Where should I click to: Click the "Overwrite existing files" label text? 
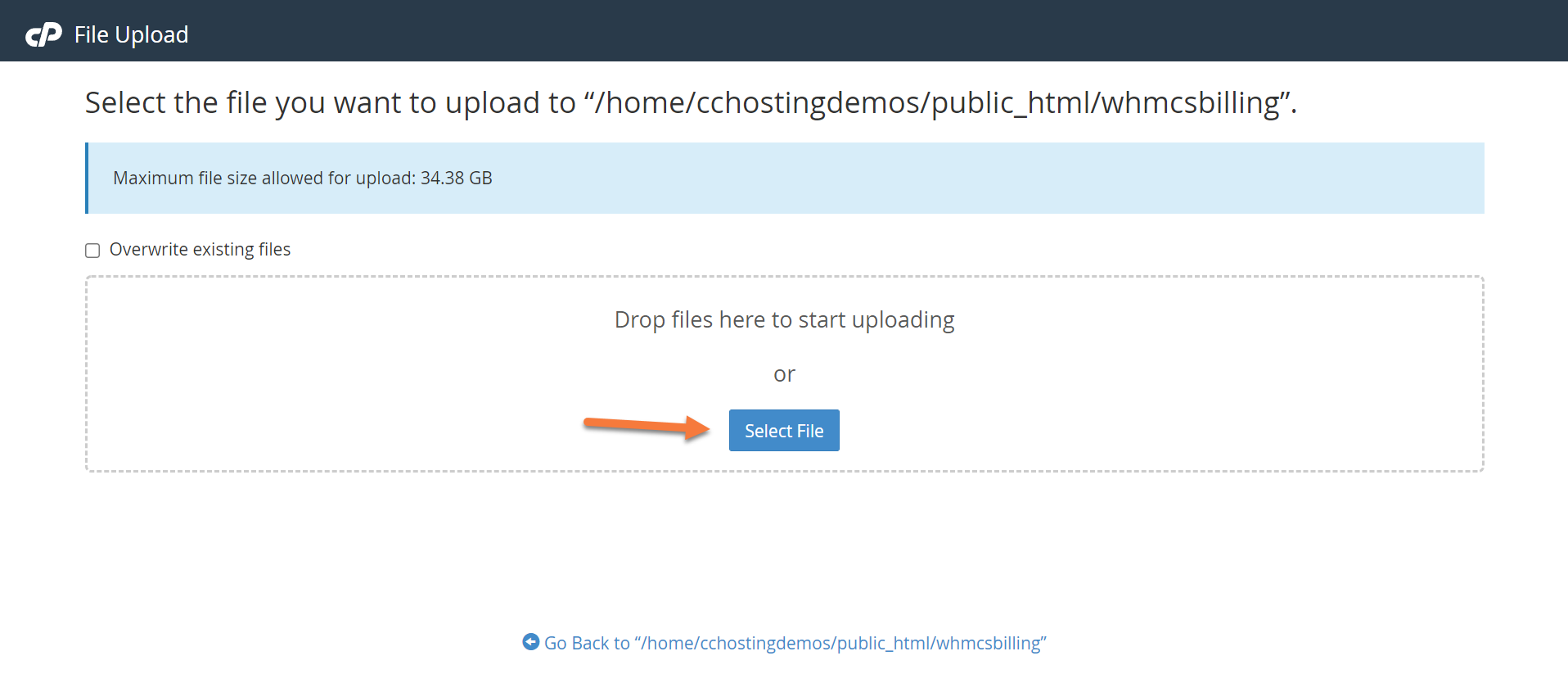tap(200, 250)
